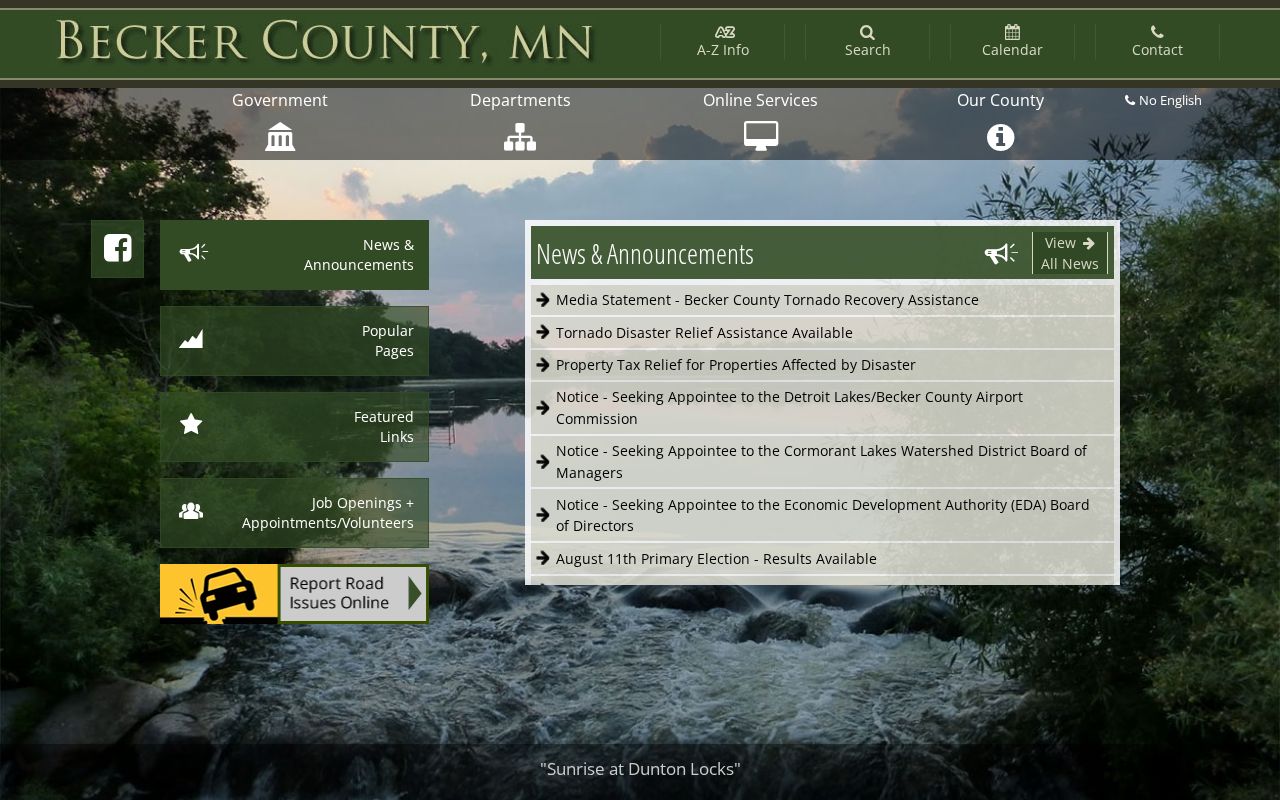Click the Online Services monitor icon
Image resolution: width=1280 pixels, height=800 pixels.
click(x=761, y=136)
